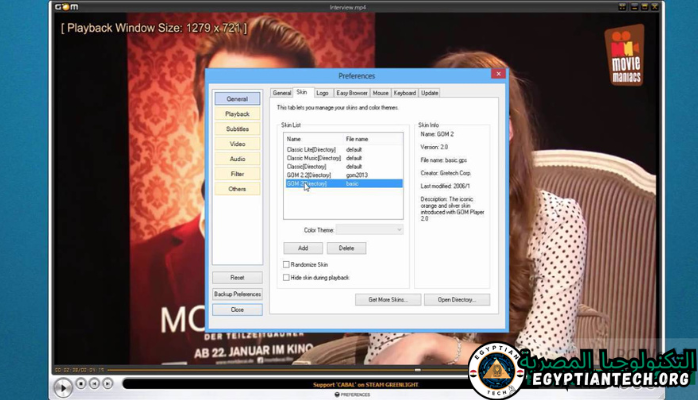Click the previous track button
The height and width of the screenshot is (400, 698).
pyautogui.click(x=94, y=383)
